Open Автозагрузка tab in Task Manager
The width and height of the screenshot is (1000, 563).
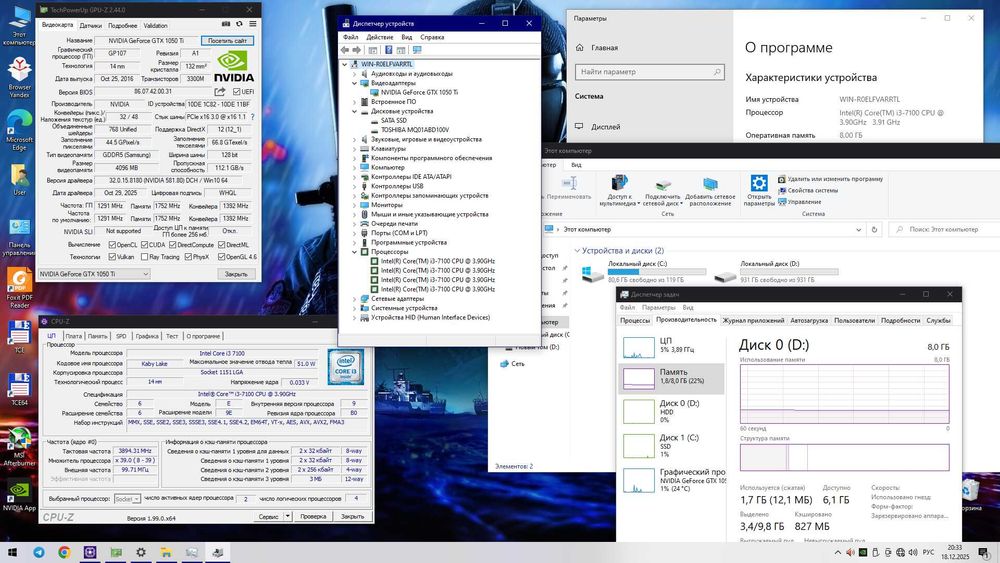809,320
